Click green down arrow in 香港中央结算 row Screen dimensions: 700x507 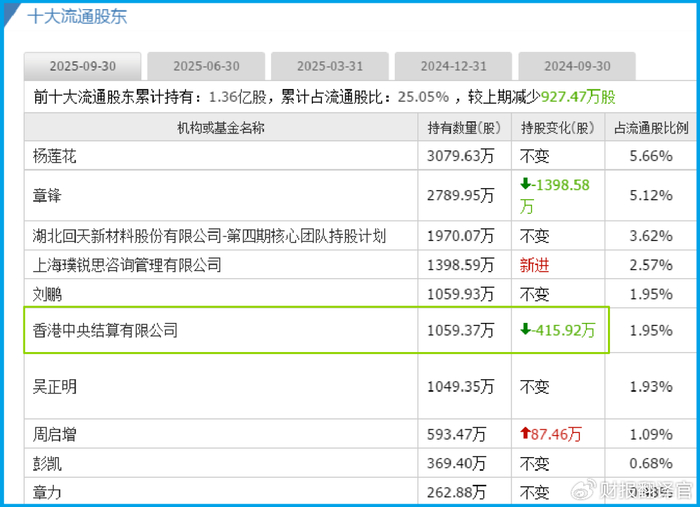point(525,329)
